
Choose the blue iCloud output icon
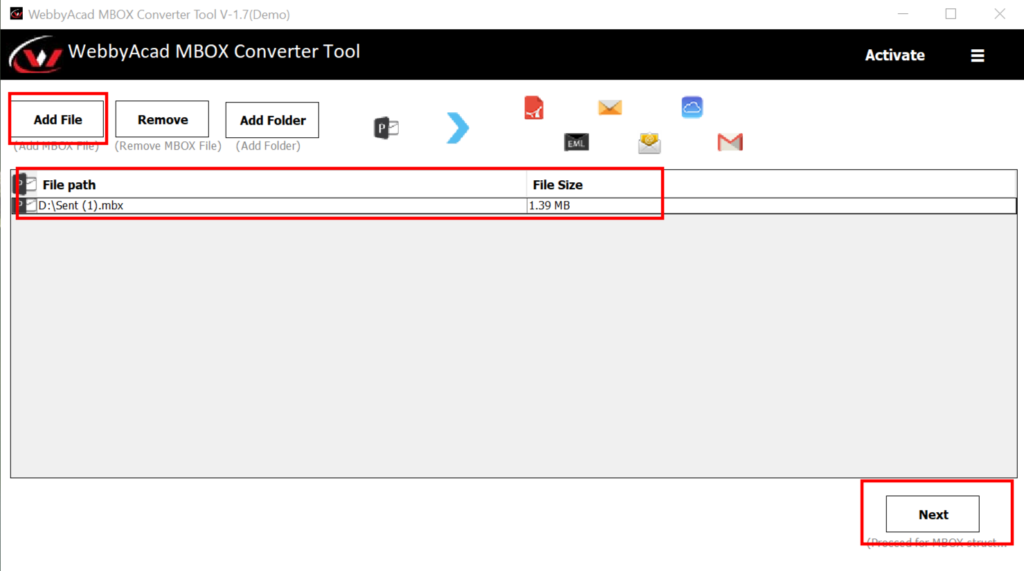coord(692,107)
